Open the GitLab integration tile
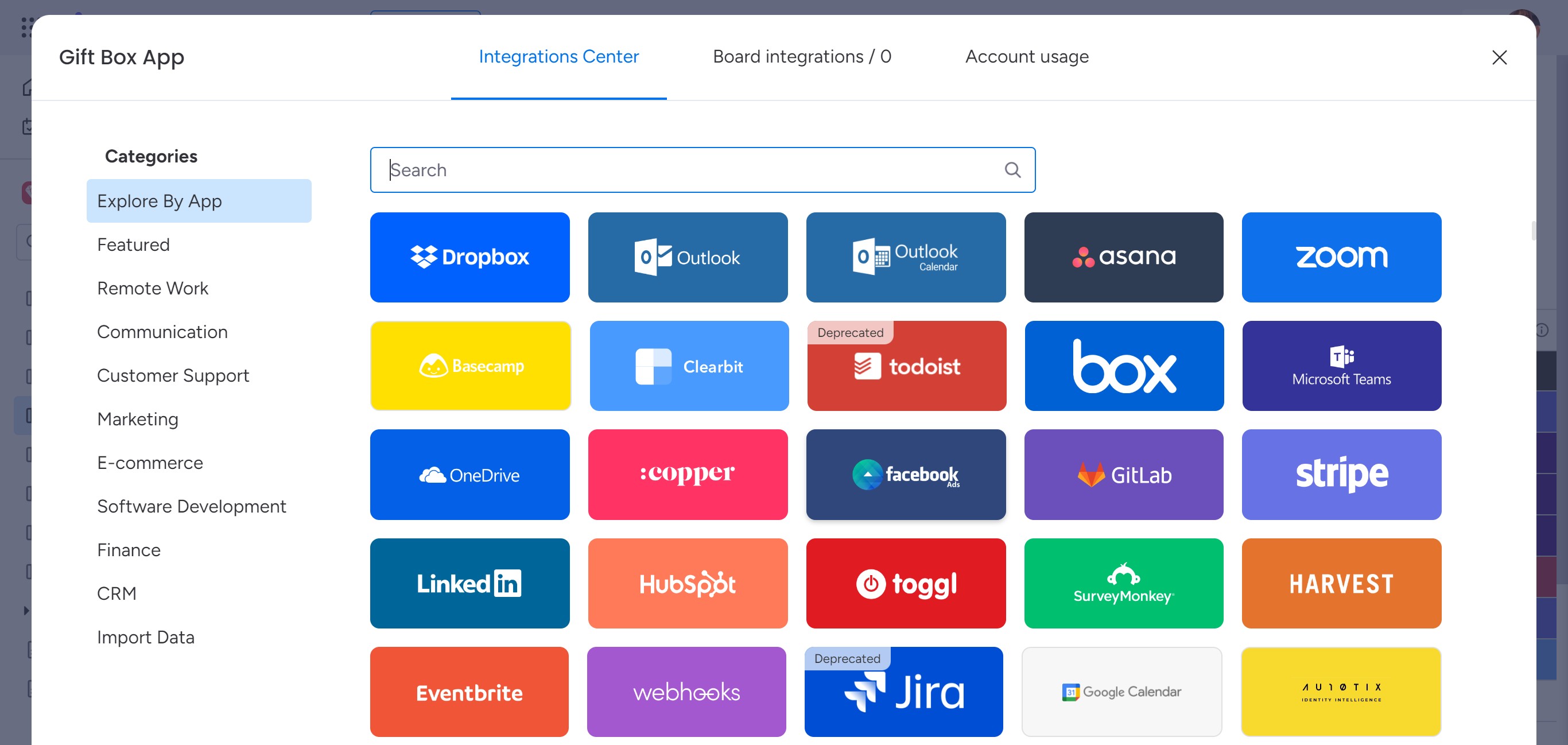This screenshot has width=1568, height=745. tap(1123, 474)
